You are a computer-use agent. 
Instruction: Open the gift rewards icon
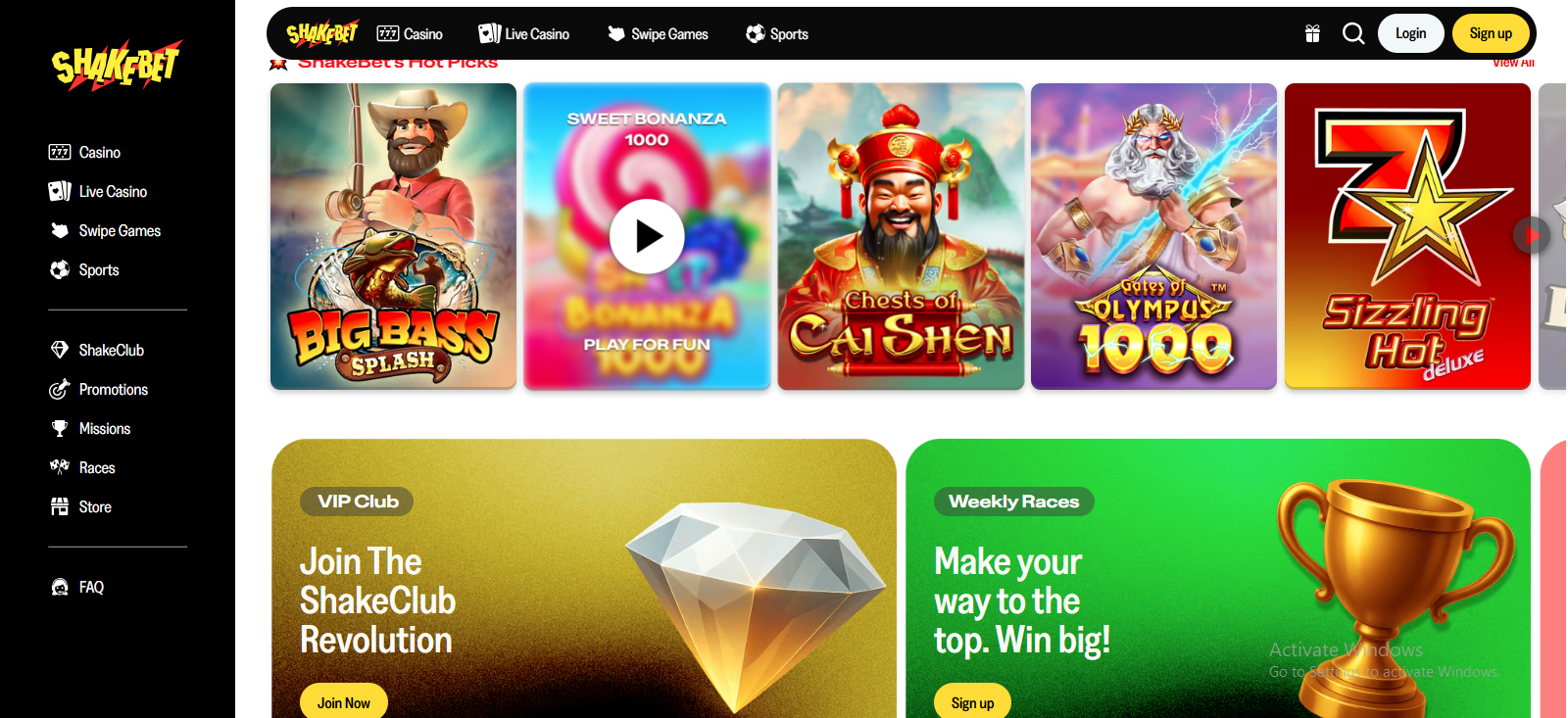1312,34
